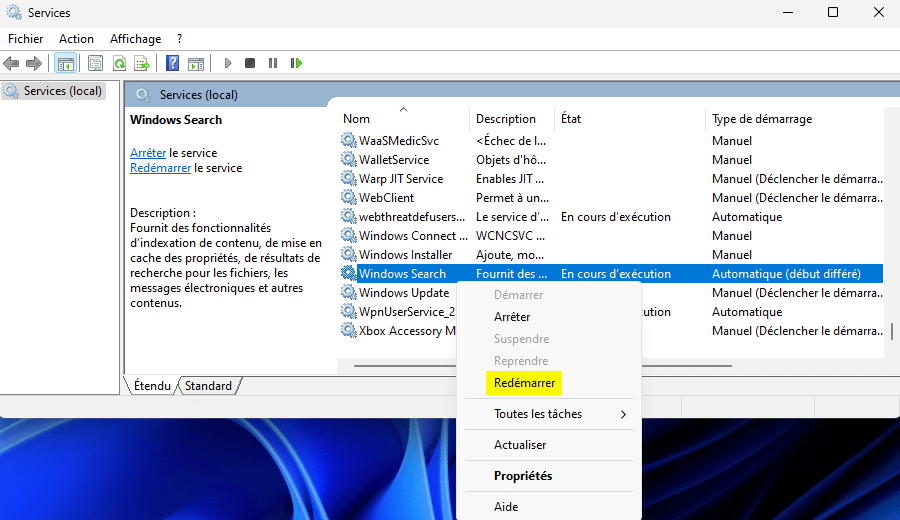Click webthreatdefusers 'En cours d'exécution' status

tap(616, 216)
